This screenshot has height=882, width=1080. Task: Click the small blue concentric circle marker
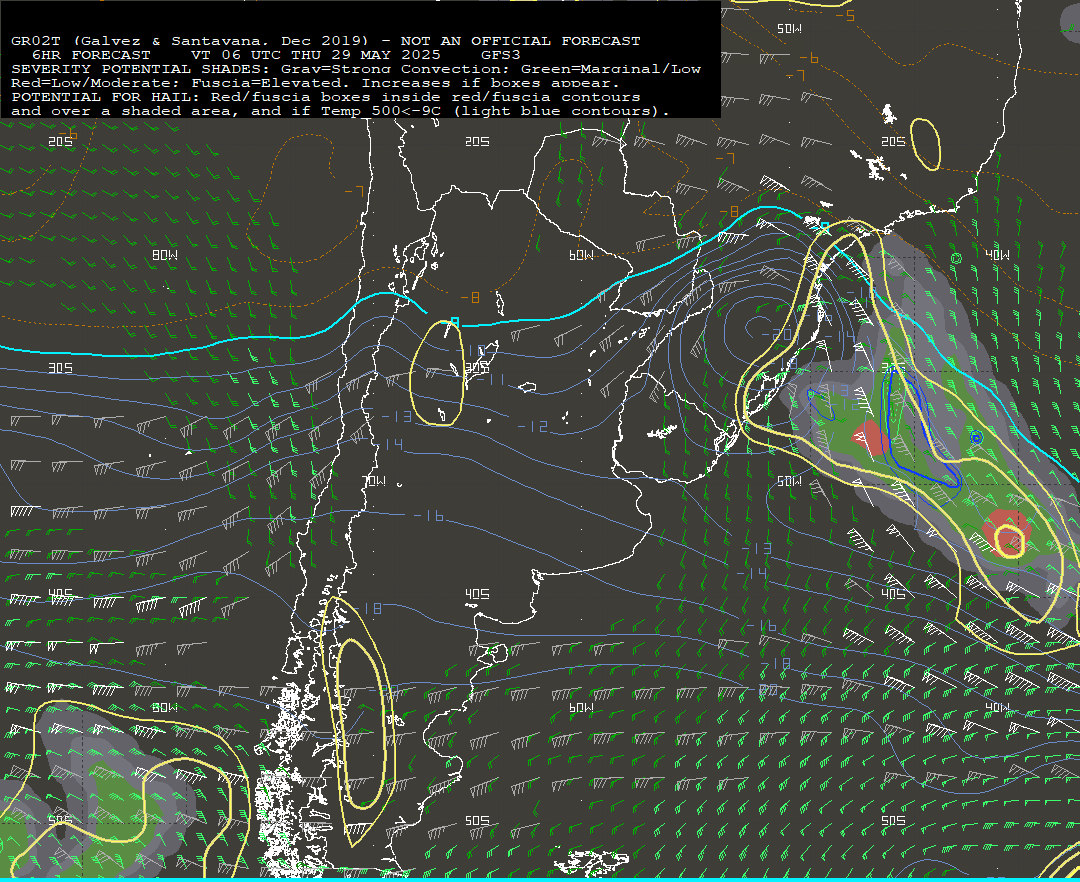click(x=975, y=437)
